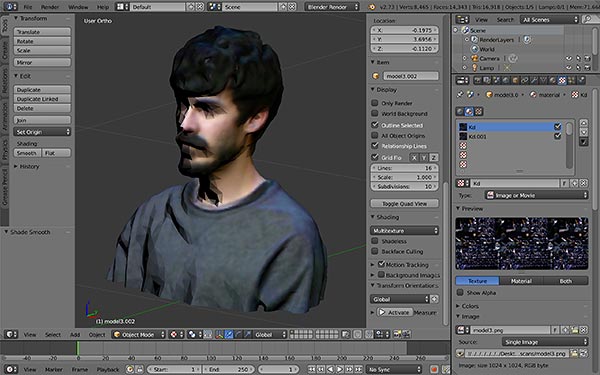Open the image Source Single Image dropdown
Screen dimensions: 600x375
click(545, 342)
